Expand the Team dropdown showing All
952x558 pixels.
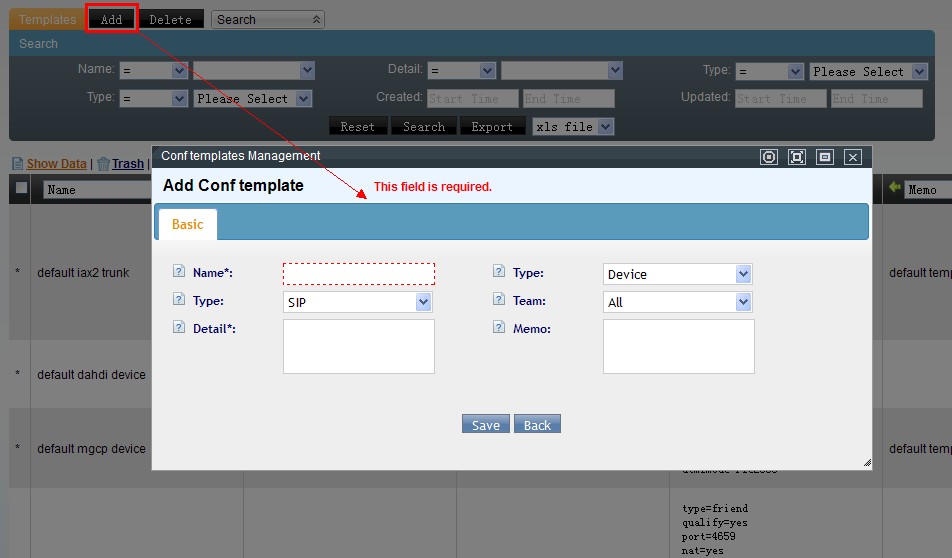point(677,302)
